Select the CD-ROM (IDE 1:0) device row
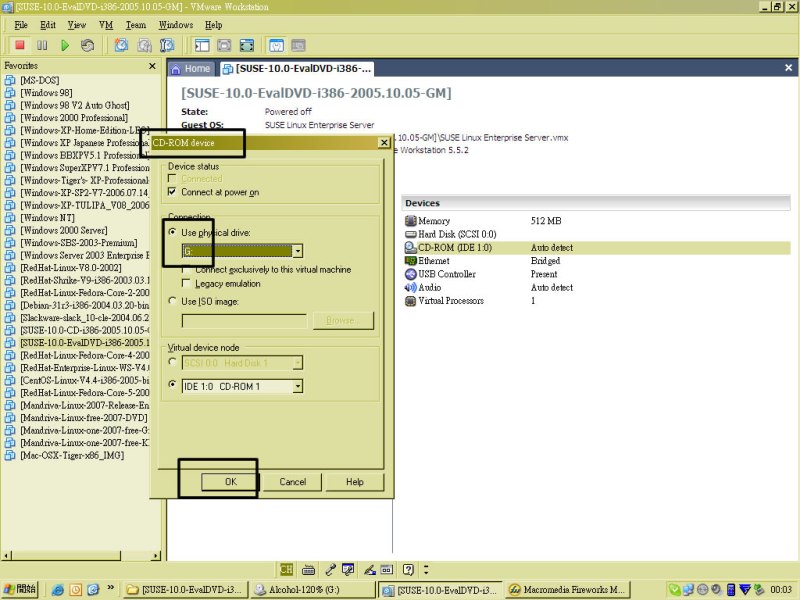The width and height of the screenshot is (800, 600). coord(597,247)
